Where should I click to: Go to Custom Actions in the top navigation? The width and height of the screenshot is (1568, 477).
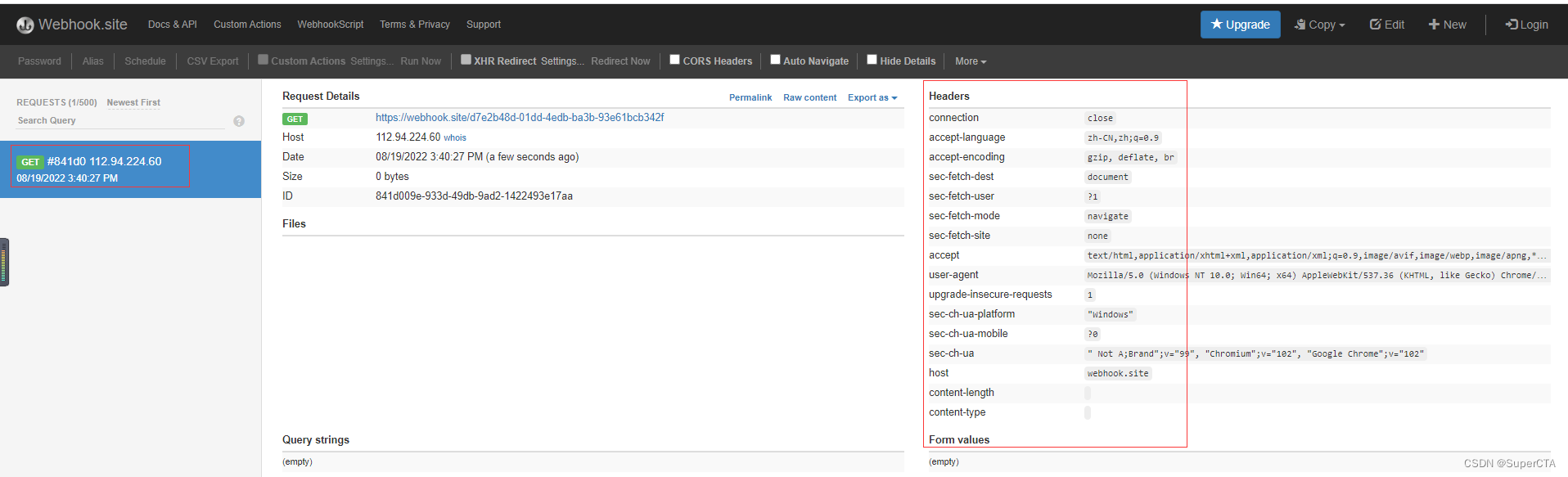pos(247,25)
